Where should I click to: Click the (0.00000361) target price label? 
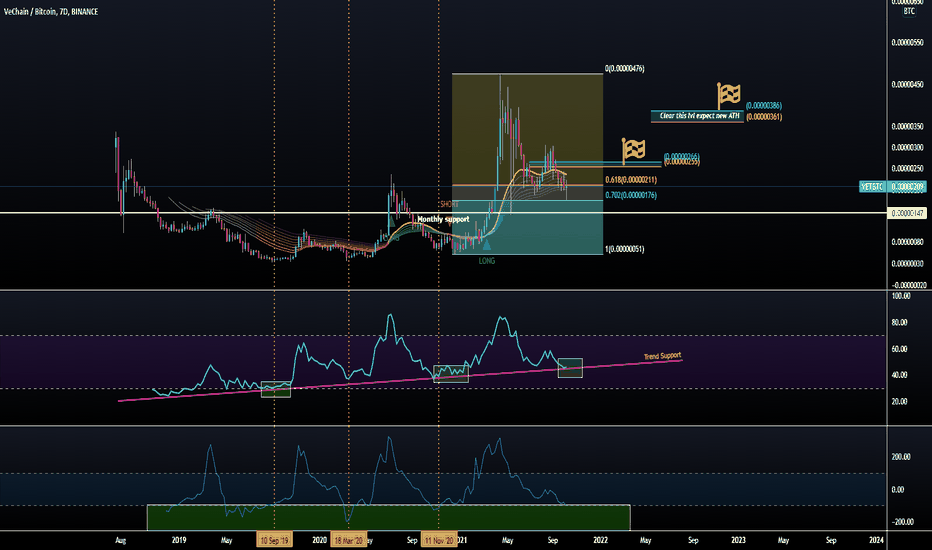[x=764, y=117]
